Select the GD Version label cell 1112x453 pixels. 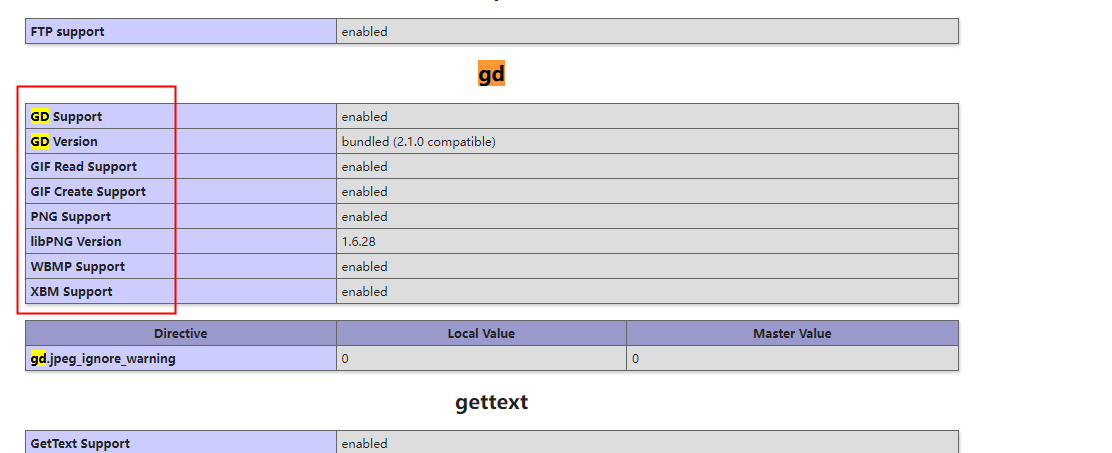[64, 142]
